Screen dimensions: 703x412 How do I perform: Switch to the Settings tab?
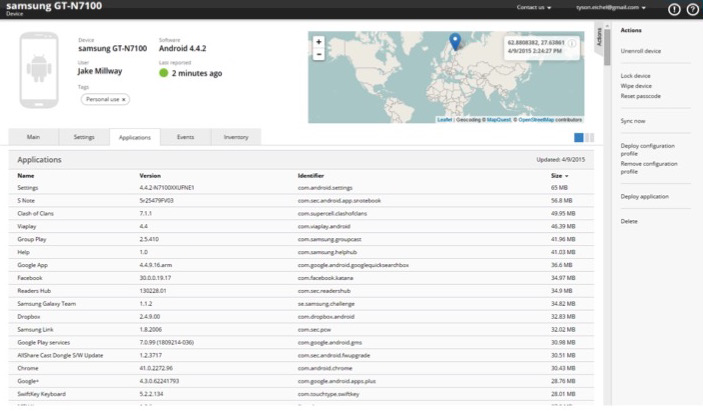[84, 137]
